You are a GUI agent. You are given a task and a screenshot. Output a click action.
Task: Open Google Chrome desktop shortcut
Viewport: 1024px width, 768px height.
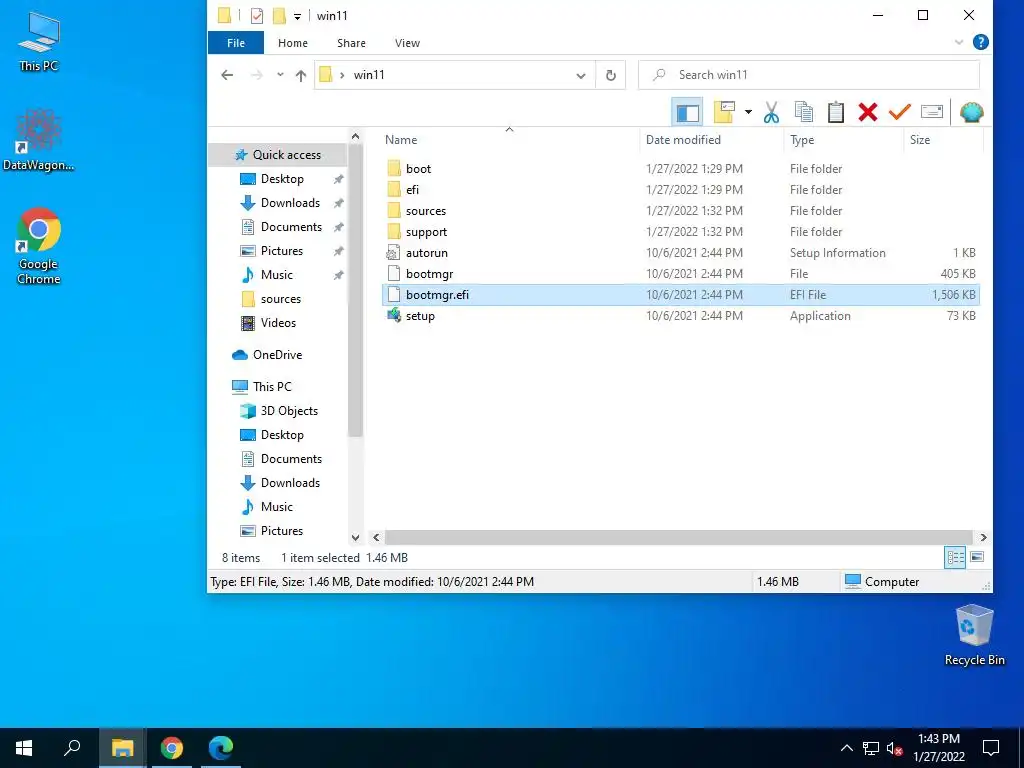pos(39,246)
